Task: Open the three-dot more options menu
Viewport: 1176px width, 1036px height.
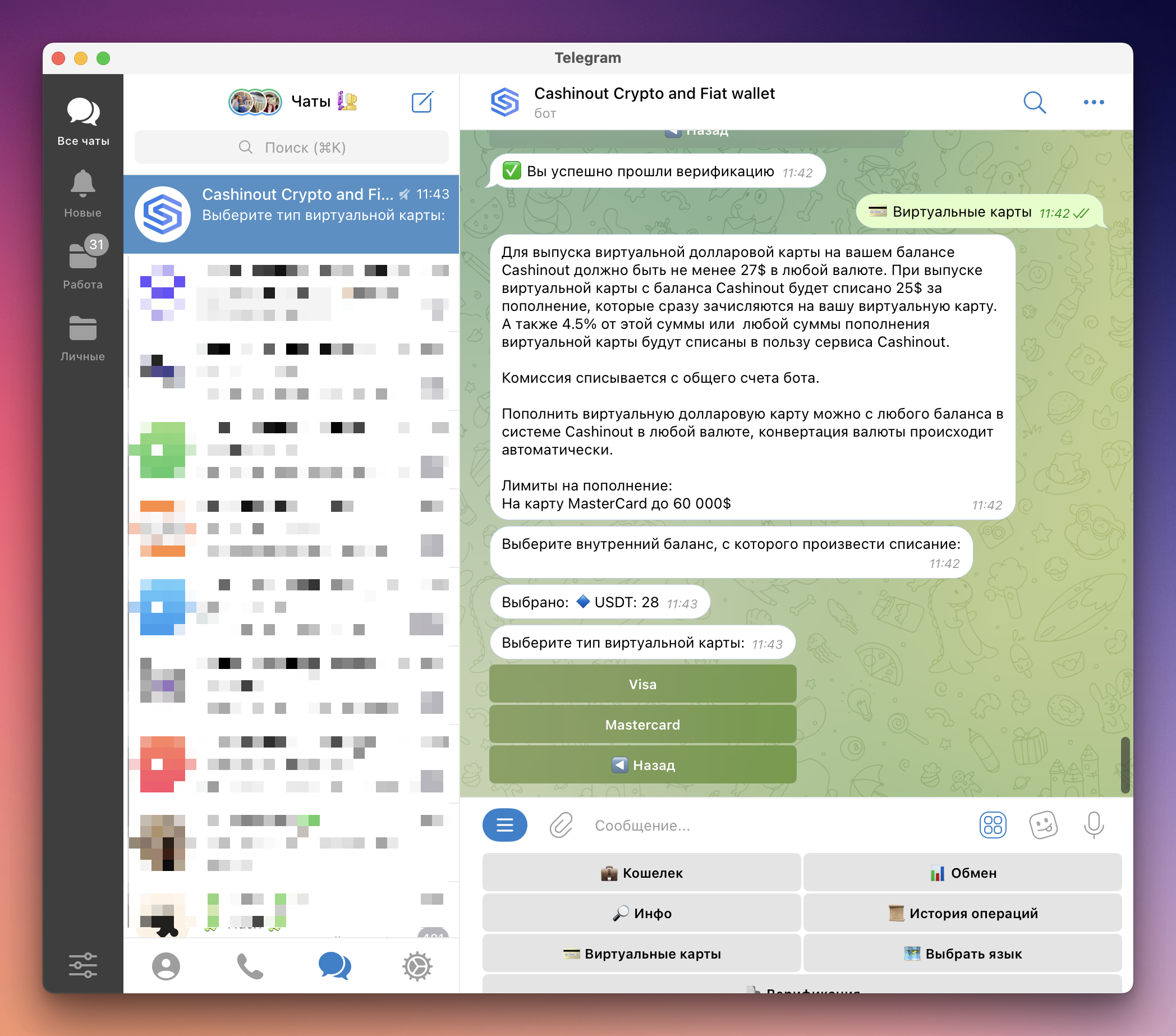Action: (x=1093, y=103)
